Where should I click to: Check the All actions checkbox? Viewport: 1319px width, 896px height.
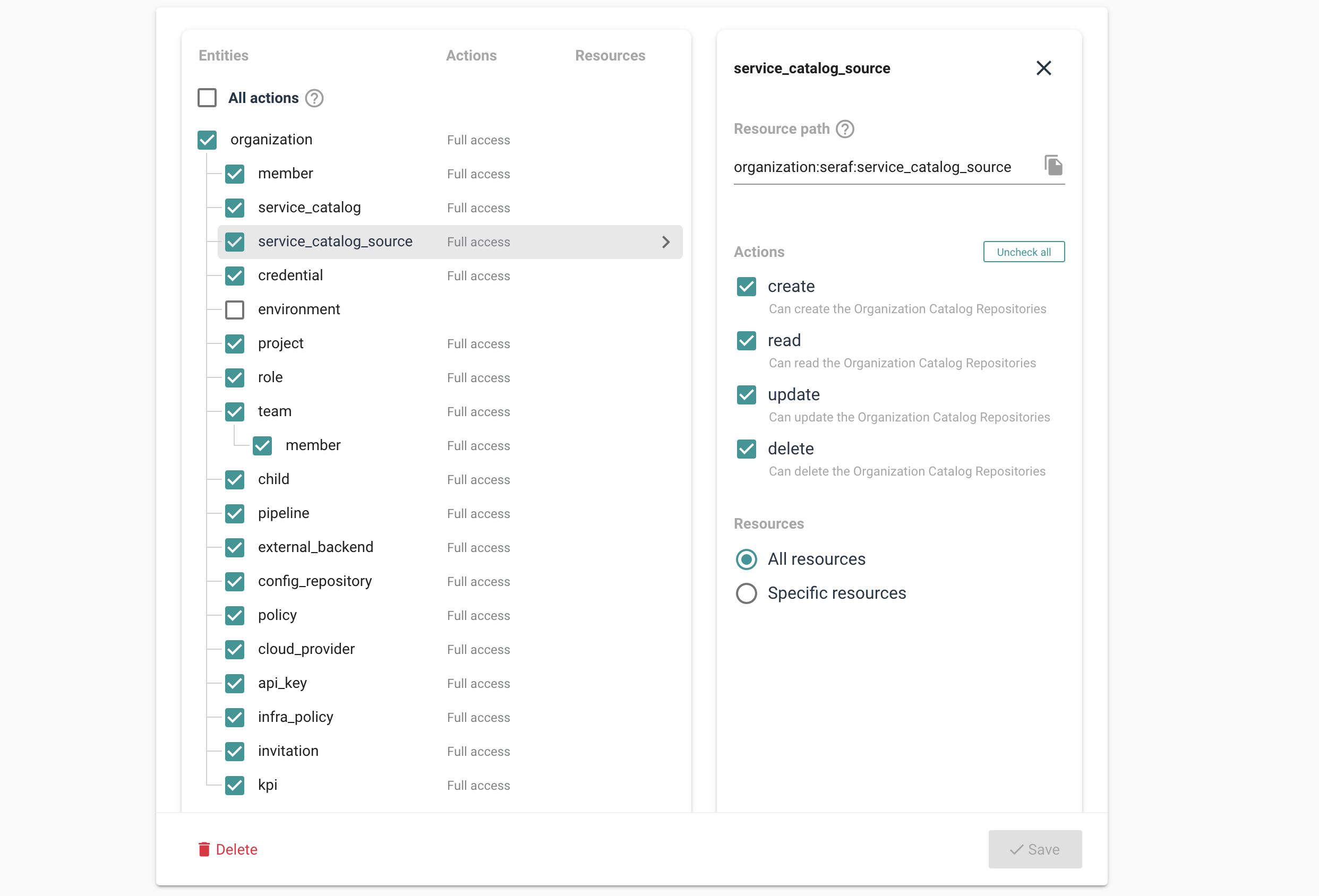point(207,98)
